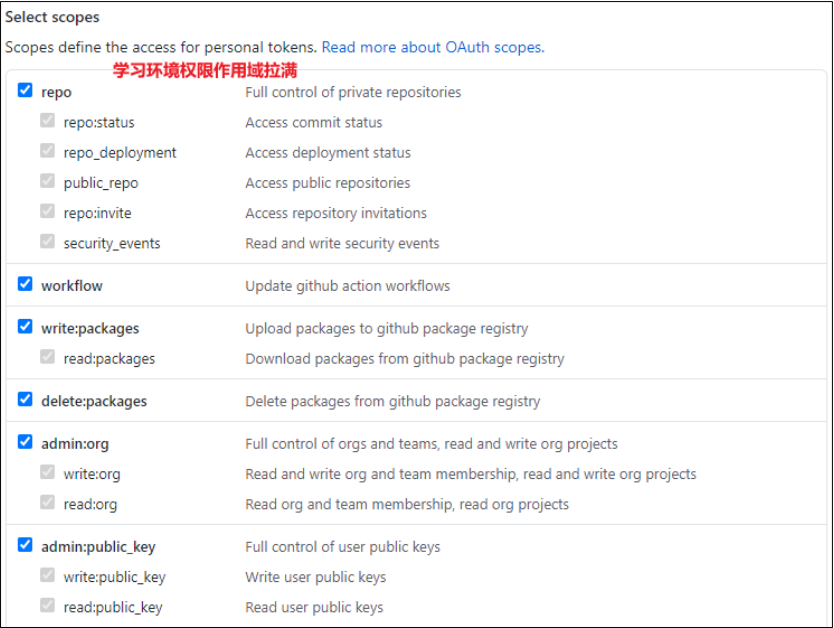Screen dimensions: 834x628
Task: Click the write:org sub-scope checkbox
Action: (47, 473)
